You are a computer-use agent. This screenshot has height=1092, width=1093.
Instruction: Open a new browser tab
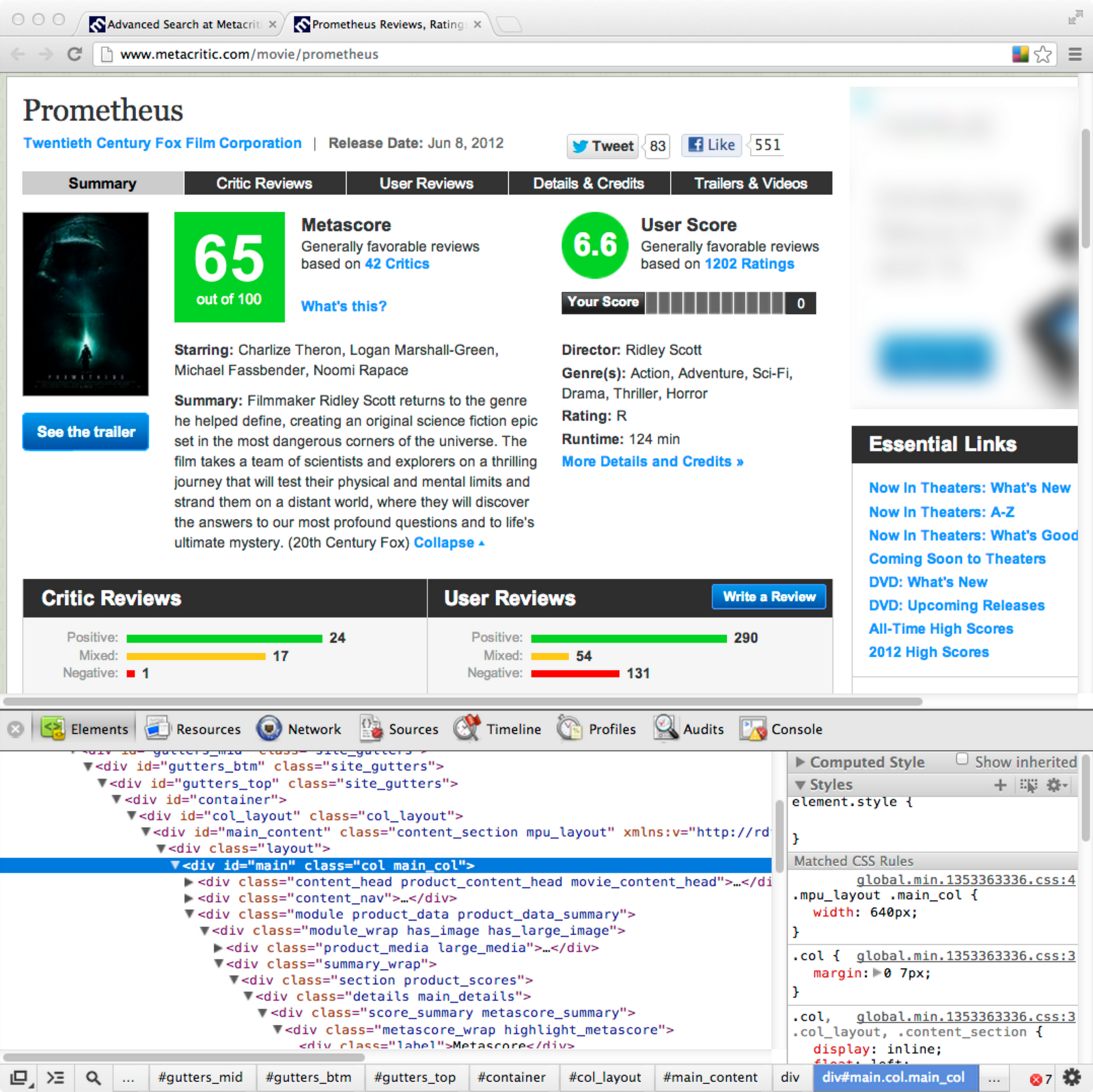pyautogui.click(x=508, y=25)
